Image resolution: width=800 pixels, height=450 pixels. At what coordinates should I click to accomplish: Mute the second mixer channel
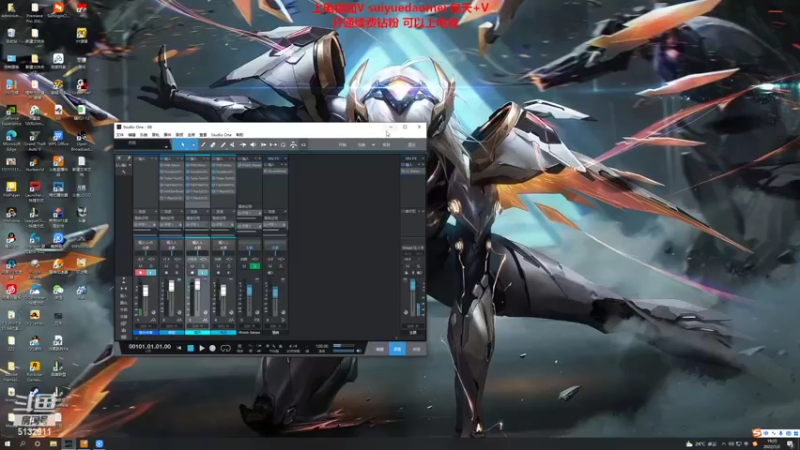166,266
